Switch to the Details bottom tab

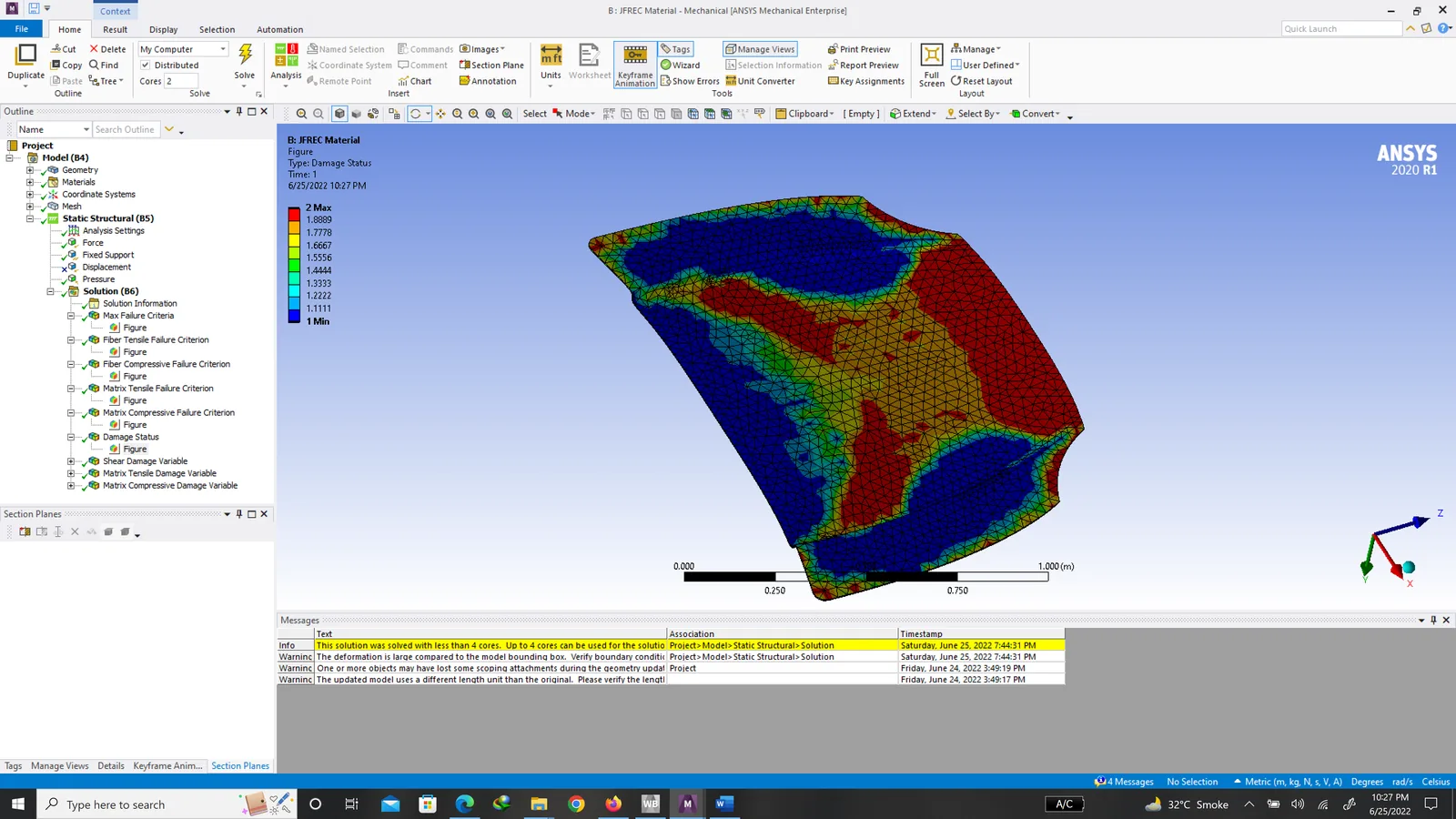click(x=111, y=765)
